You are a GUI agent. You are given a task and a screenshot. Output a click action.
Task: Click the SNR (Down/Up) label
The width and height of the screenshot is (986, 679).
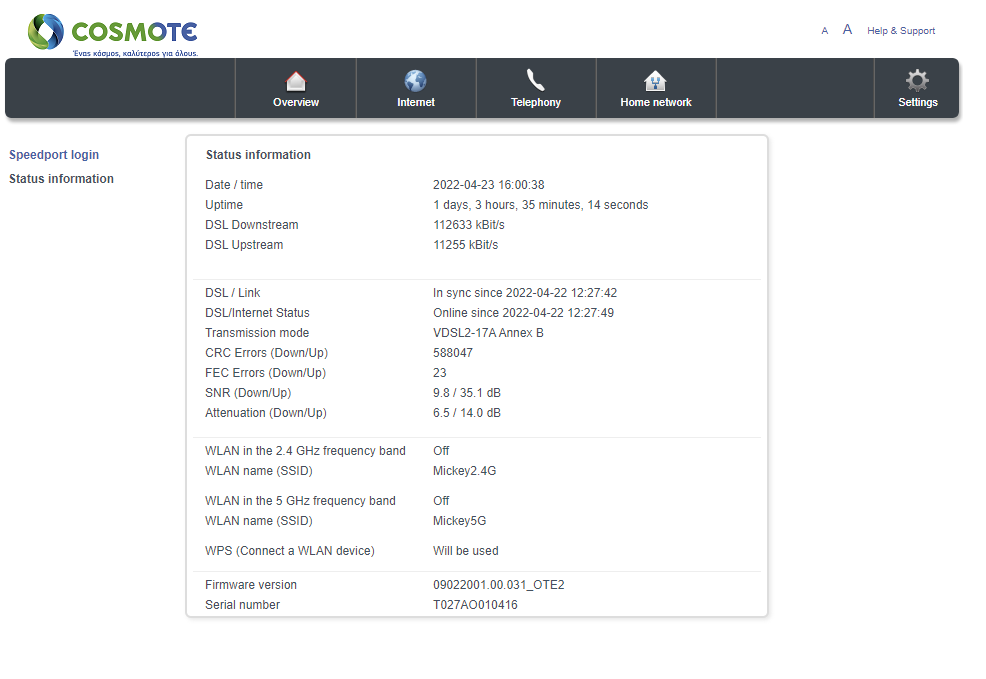click(x=248, y=394)
